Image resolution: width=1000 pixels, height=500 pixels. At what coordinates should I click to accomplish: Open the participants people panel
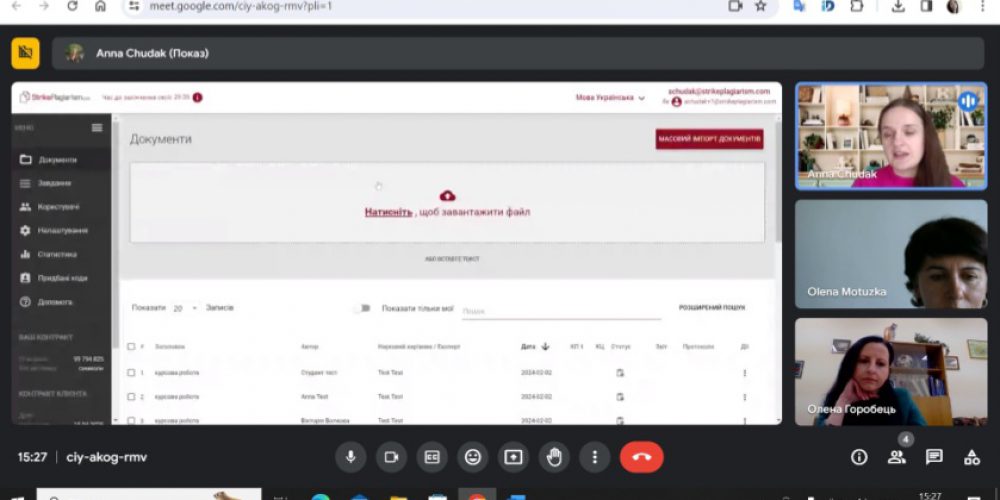pos(896,457)
